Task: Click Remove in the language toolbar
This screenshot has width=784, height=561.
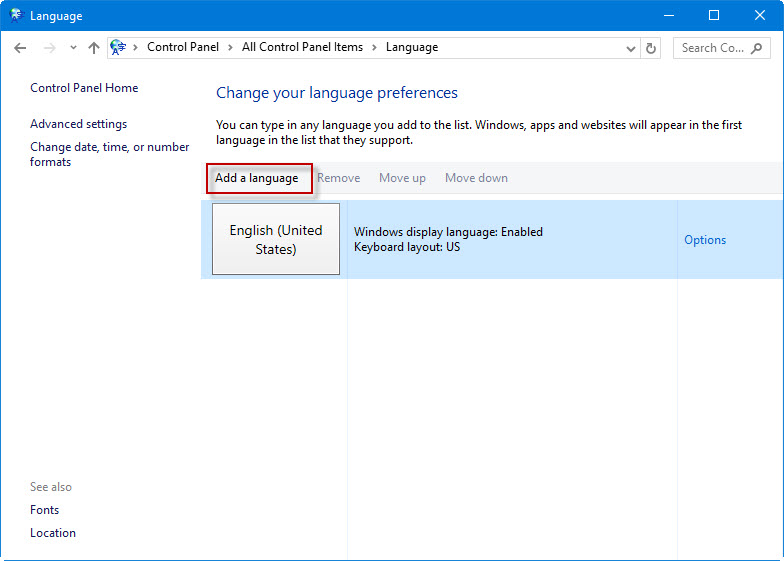Action: [x=338, y=178]
